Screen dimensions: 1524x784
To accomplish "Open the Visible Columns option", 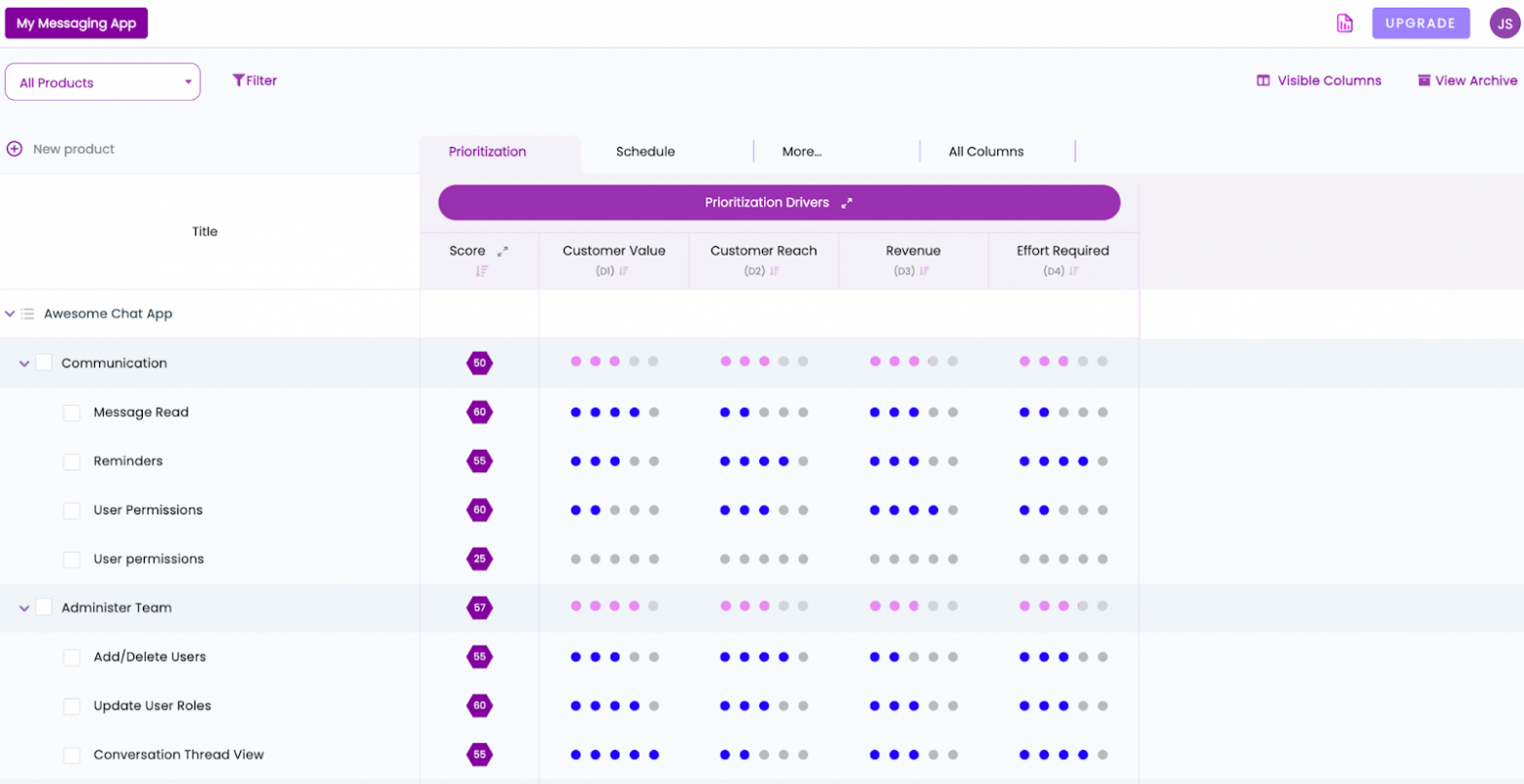I will click(x=1319, y=81).
